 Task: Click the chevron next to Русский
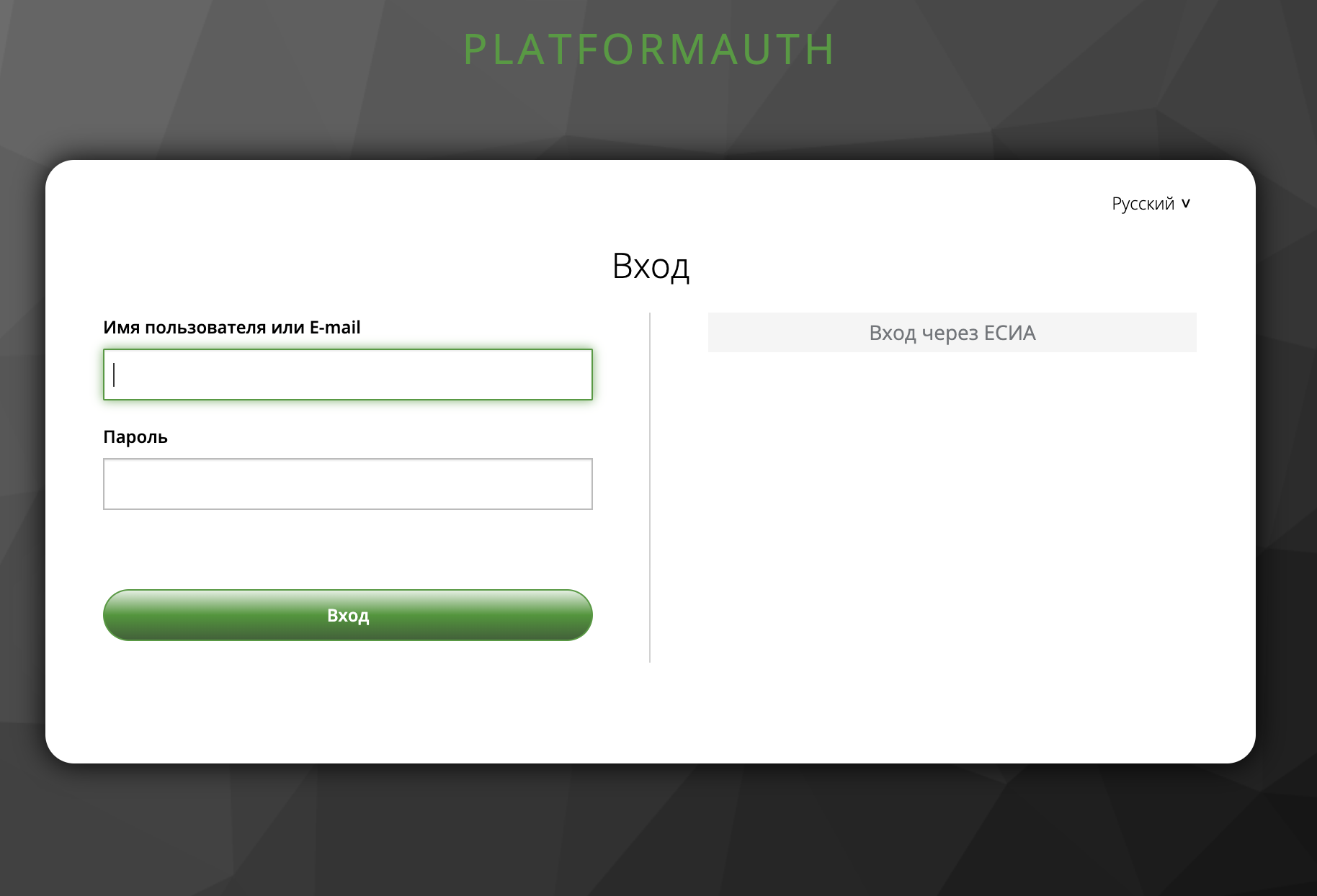pyautogui.click(x=1186, y=204)
